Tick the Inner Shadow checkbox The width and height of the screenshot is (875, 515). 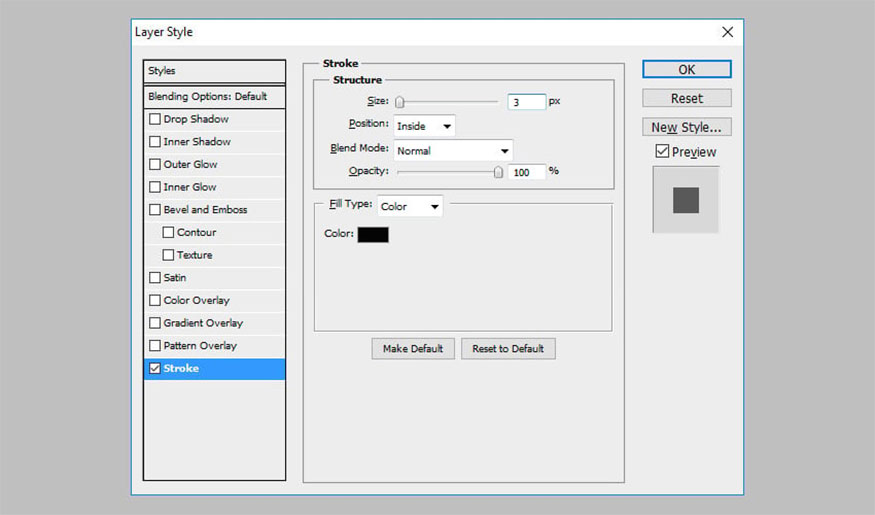tap(154, 142)
